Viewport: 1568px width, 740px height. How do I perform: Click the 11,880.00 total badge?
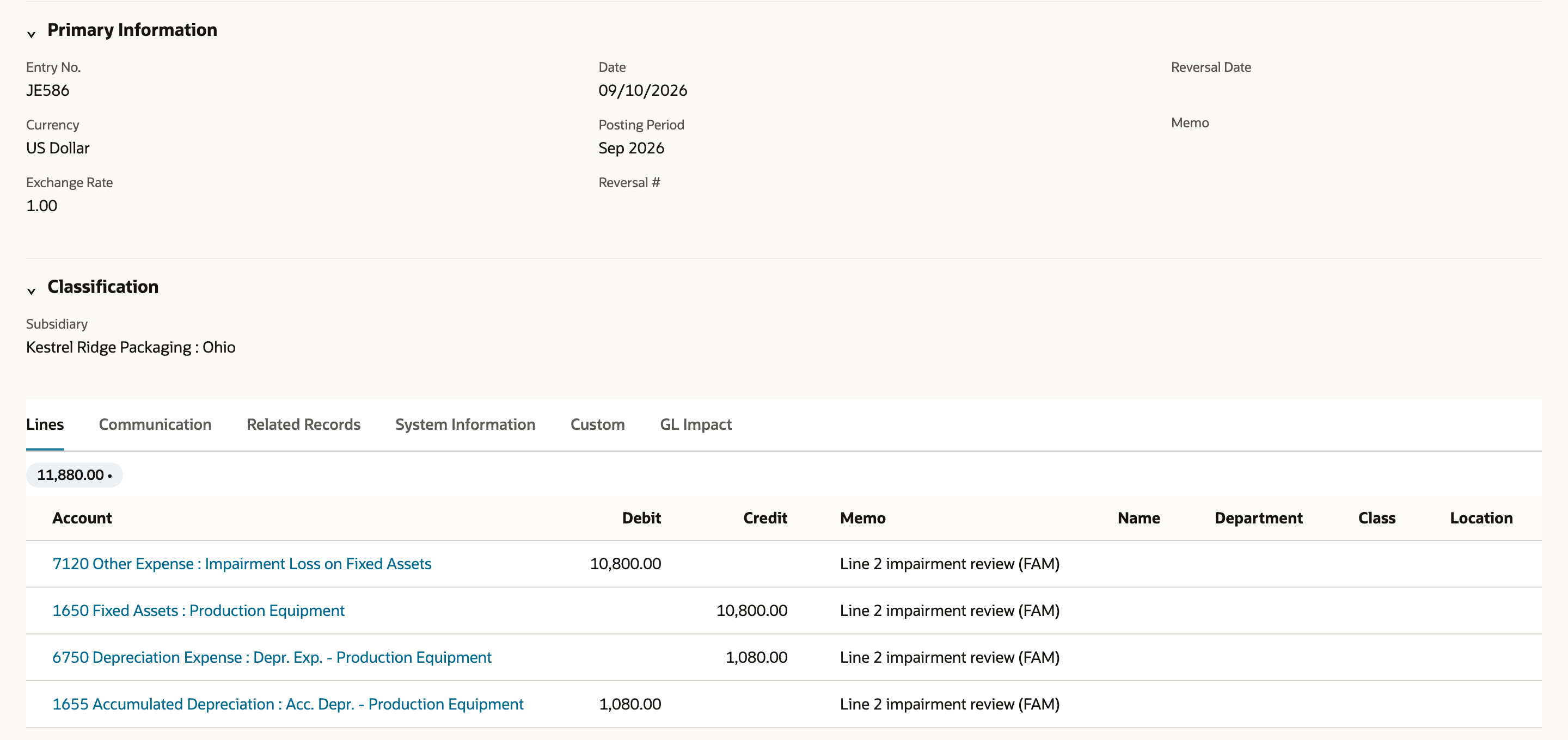(x=74, y=474)
